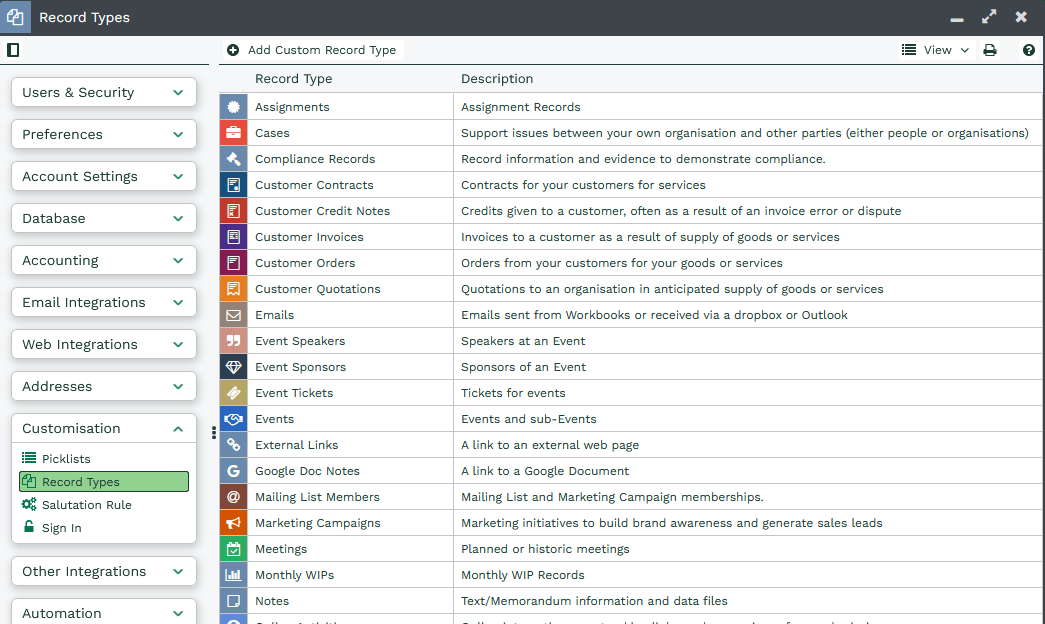Open the Emails record type

pyautogui.click(x=274, y=315)
